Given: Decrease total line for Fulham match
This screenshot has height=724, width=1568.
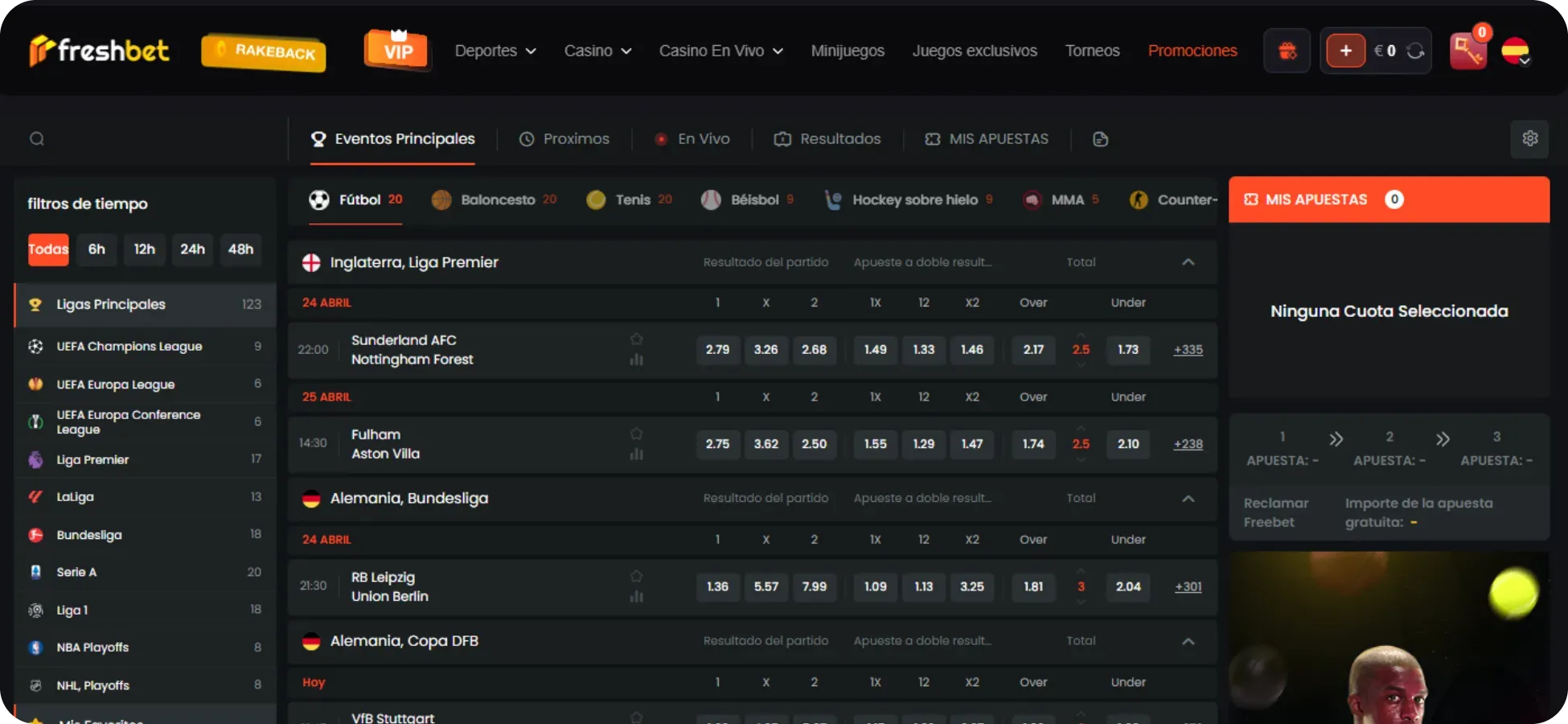Looking at the screenshot, I should click(1081, 459).
